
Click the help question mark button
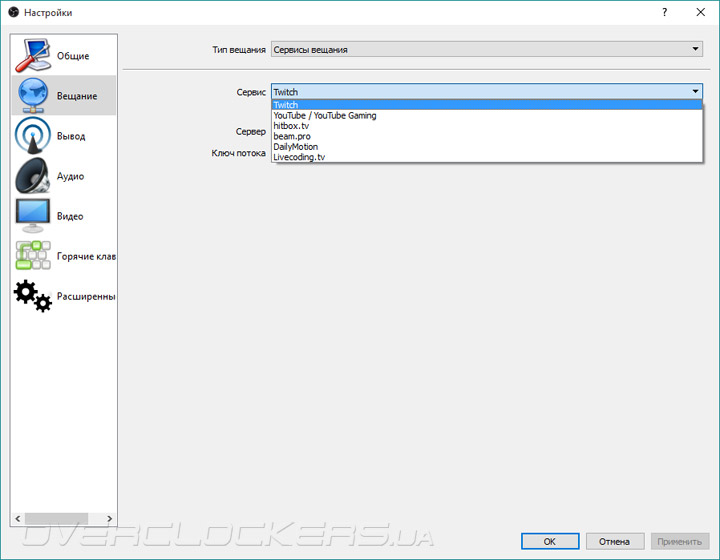coord(664,12)
